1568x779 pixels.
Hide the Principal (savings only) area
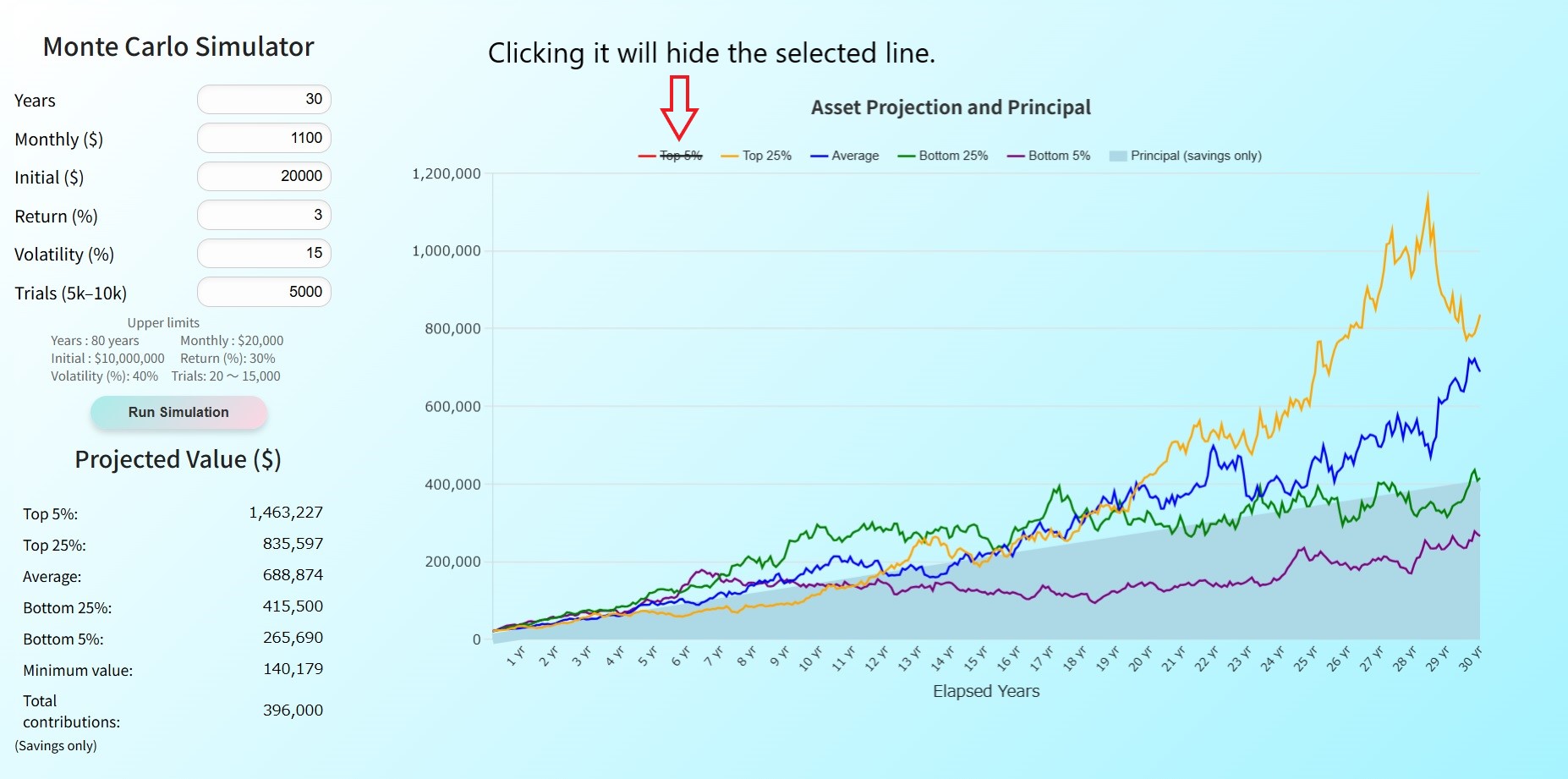[x=1195, y=156]
